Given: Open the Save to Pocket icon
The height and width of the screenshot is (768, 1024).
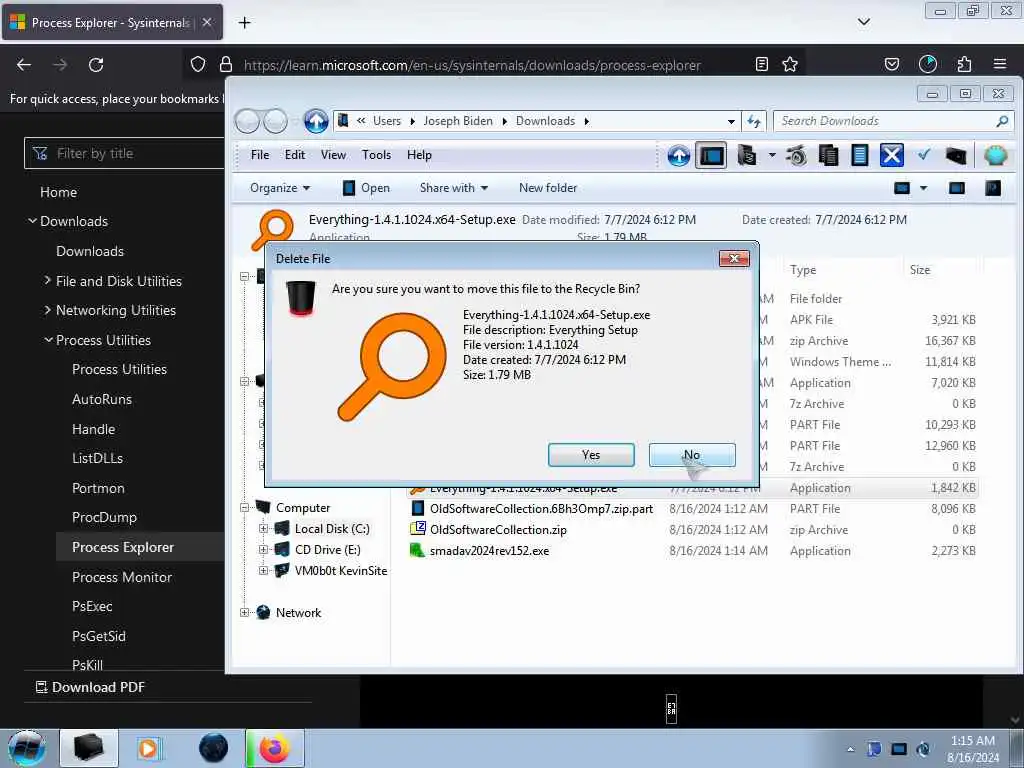Looking at the screenshot, I should (892, 64).
